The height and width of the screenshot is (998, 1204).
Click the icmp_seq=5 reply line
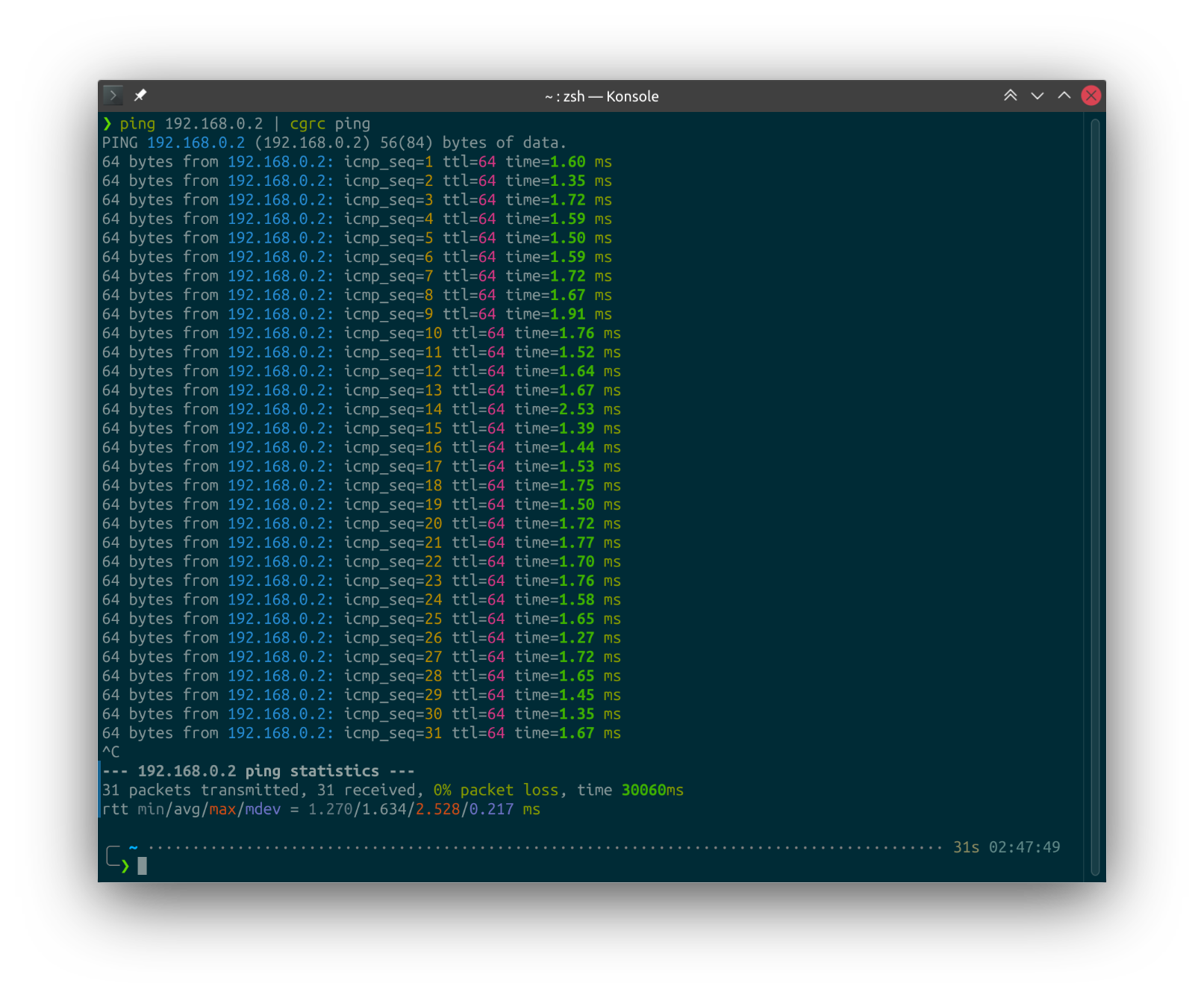357,238
